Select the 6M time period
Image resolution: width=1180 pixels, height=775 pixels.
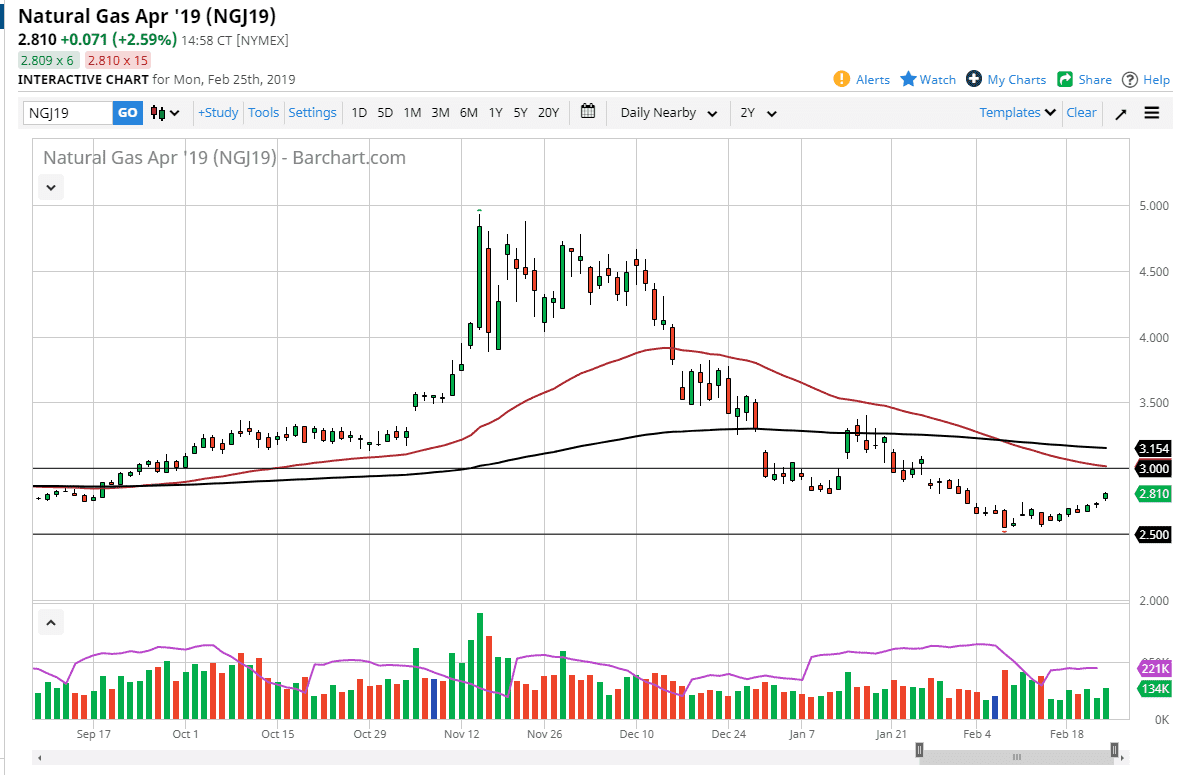pyautogui.click(x=468, y=113)
